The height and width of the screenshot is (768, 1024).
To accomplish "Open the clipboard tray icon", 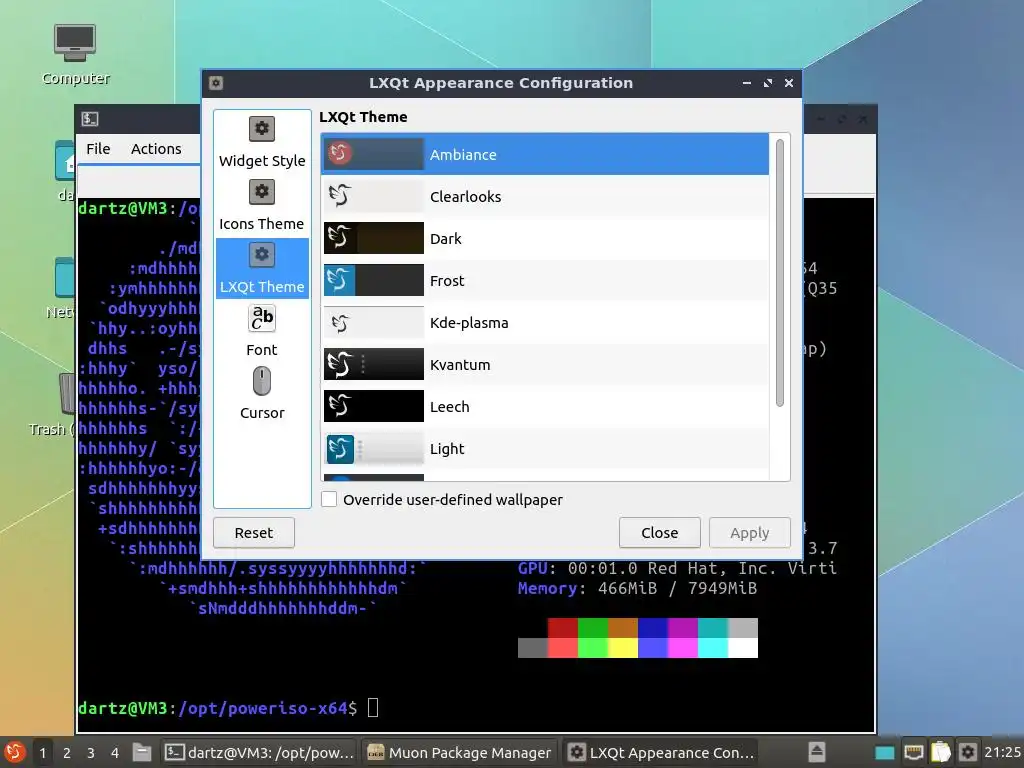I will [x=940, y=752].
